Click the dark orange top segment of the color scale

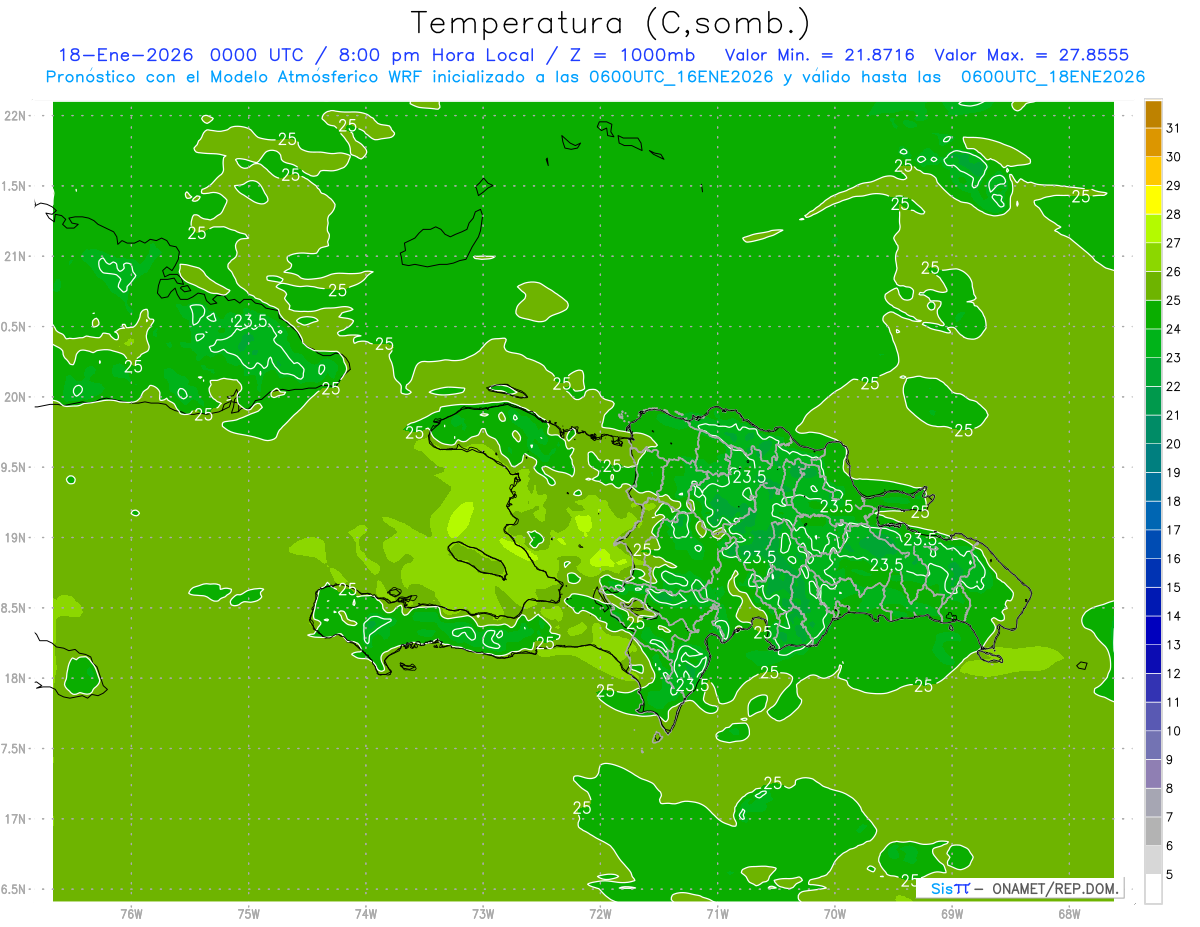pyautogui.click(x=1153, y=114)
